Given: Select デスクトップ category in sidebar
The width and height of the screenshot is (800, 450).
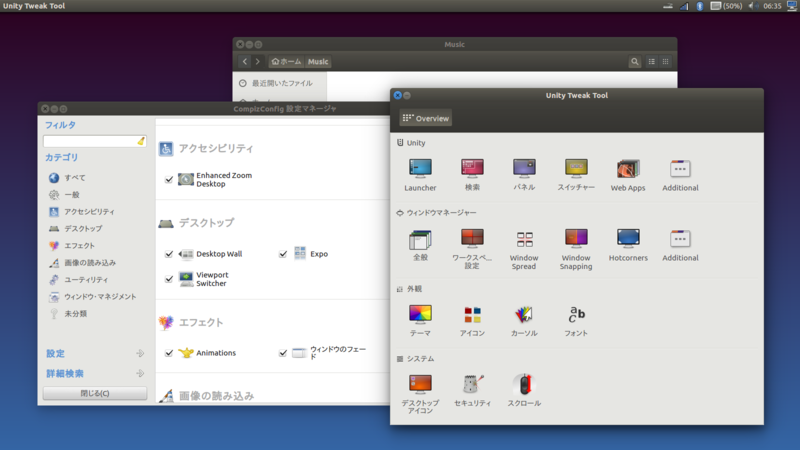Looking at the screenshot, I should (76, 229).
